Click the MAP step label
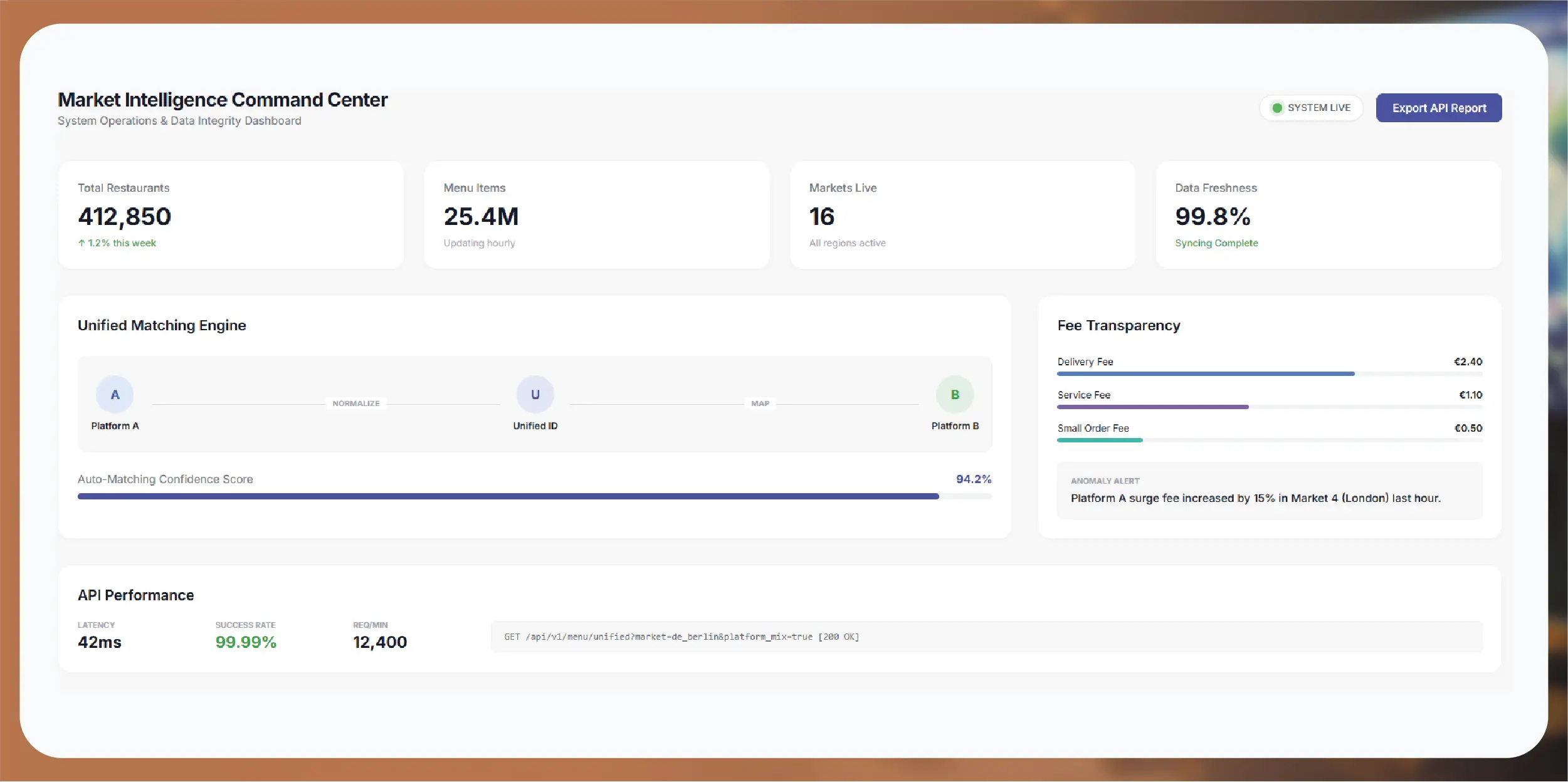 [760, 404]
